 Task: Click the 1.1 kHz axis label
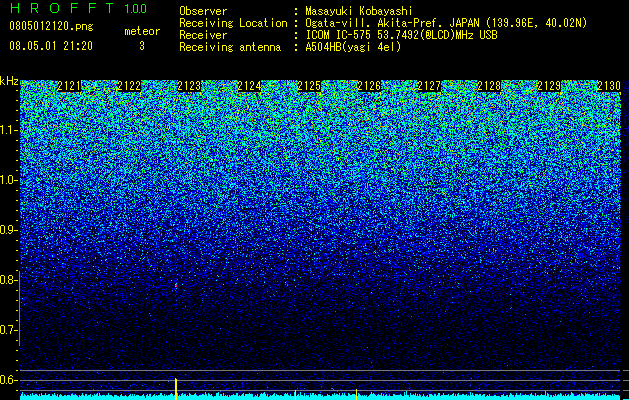click(x=8, y=130)
